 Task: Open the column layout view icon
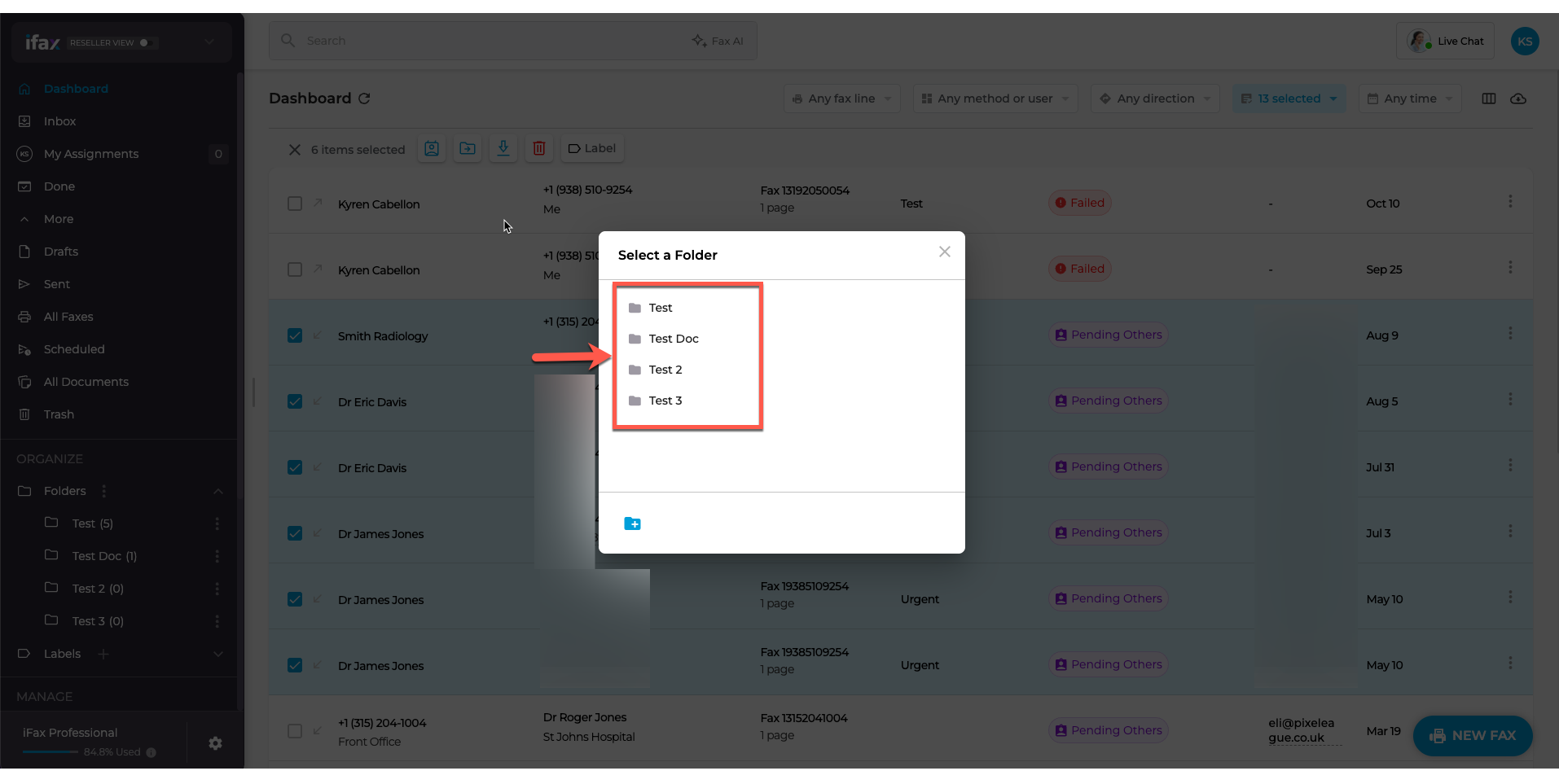(x=1489, y=98)
